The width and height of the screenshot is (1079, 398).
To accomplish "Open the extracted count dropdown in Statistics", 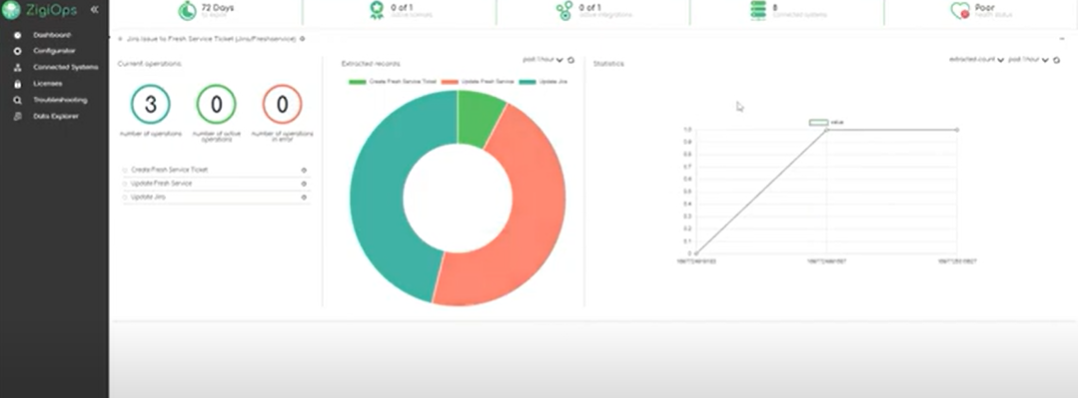I will click(x=976, y=60).
